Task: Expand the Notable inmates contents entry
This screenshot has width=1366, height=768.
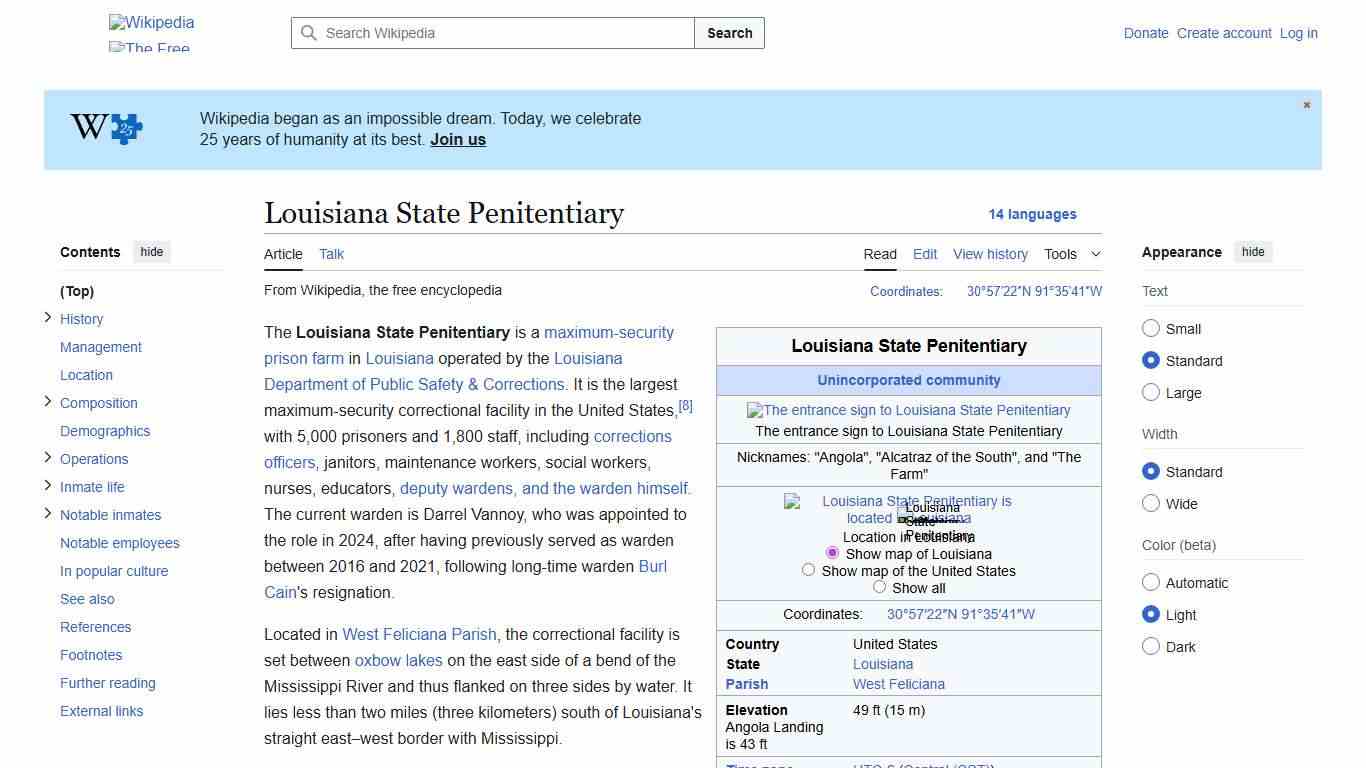Action: (48, 514)
